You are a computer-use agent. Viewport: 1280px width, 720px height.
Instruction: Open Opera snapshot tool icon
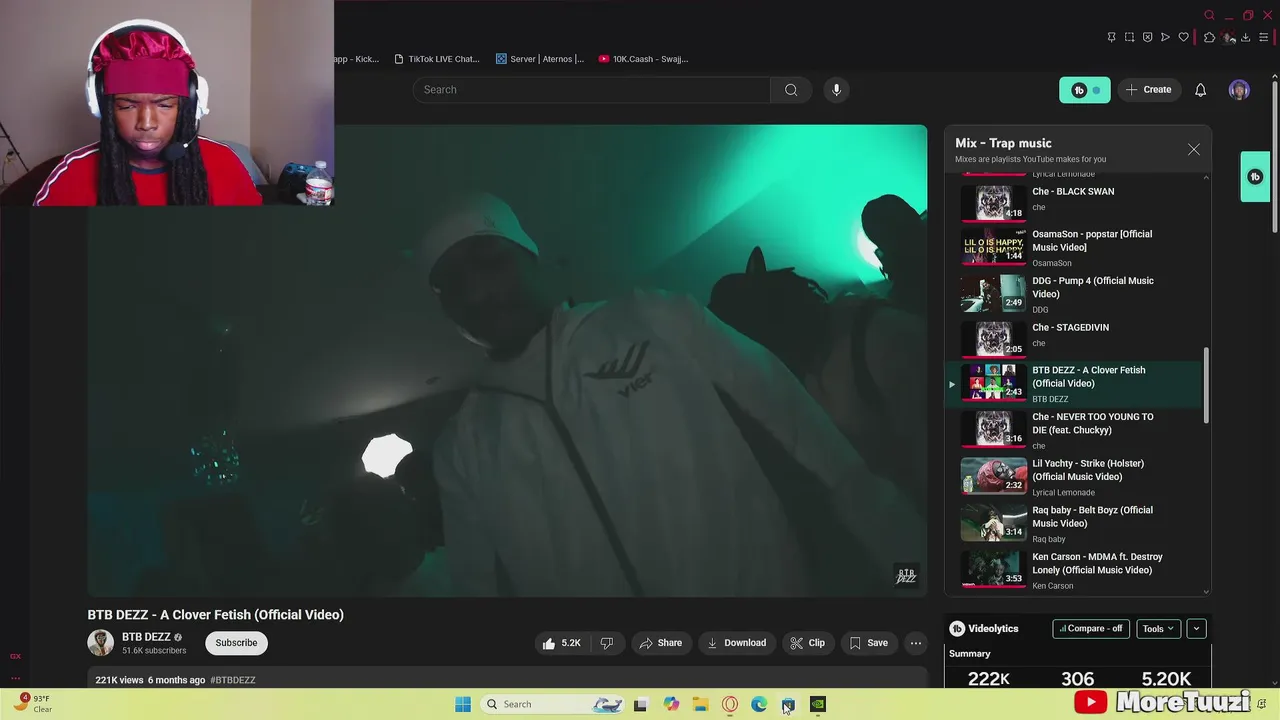pos(1129,38)
